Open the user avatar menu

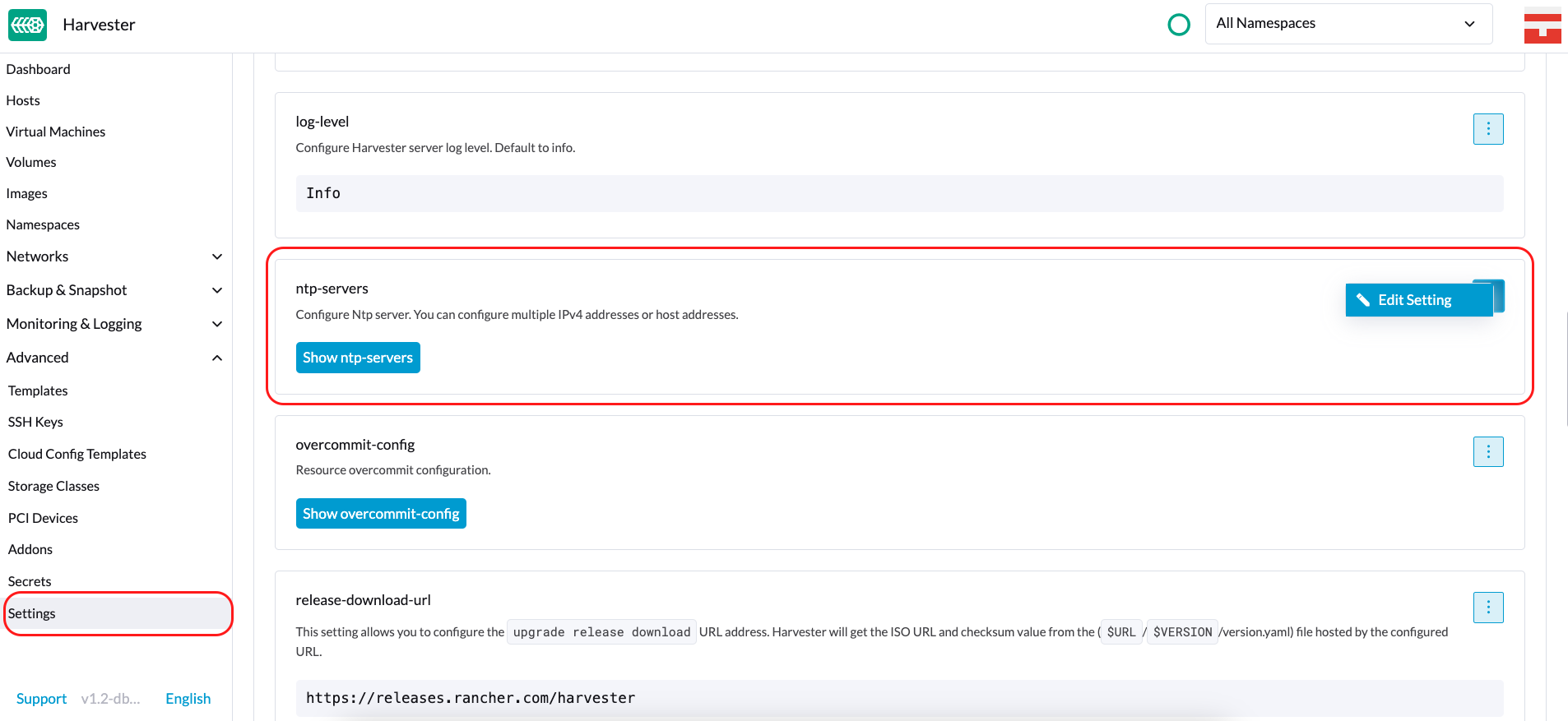(x=1542, y=25)
